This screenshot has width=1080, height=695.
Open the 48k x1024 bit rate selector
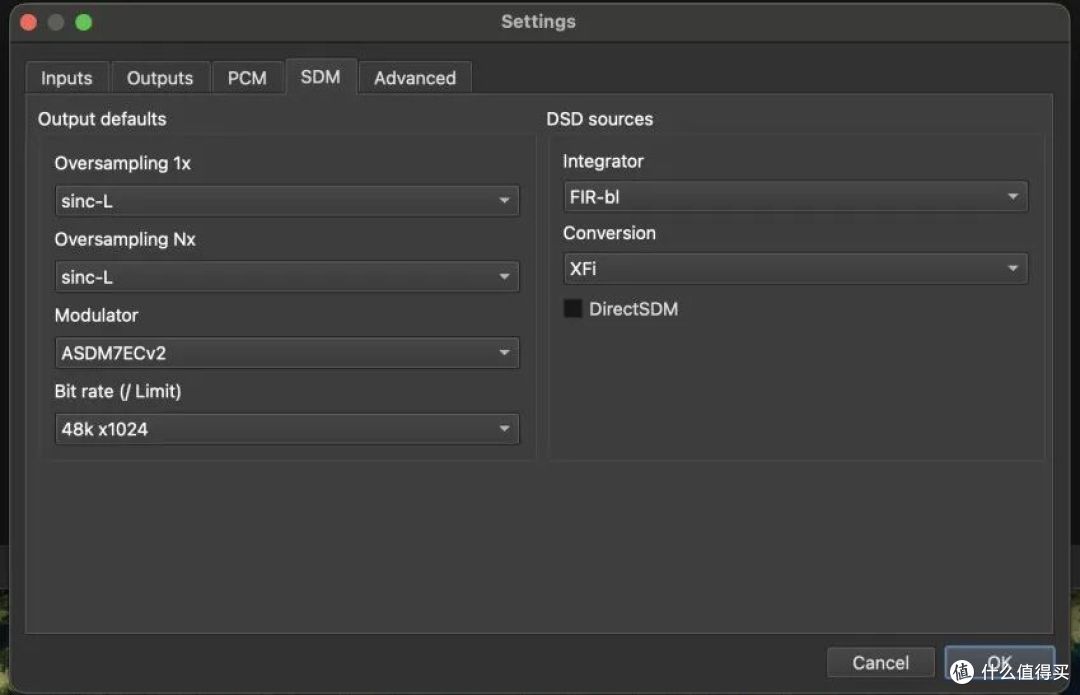pyautogui.click(x=287, y=429)
